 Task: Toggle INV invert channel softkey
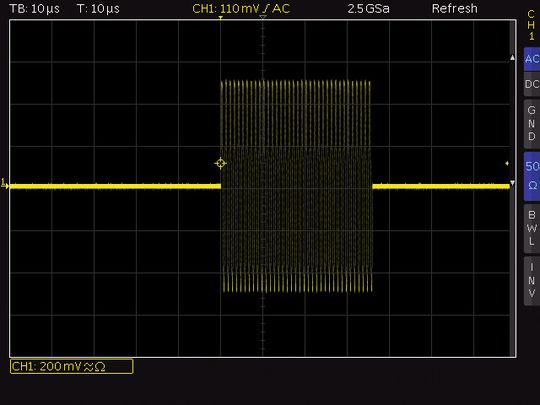coord(532,280)
